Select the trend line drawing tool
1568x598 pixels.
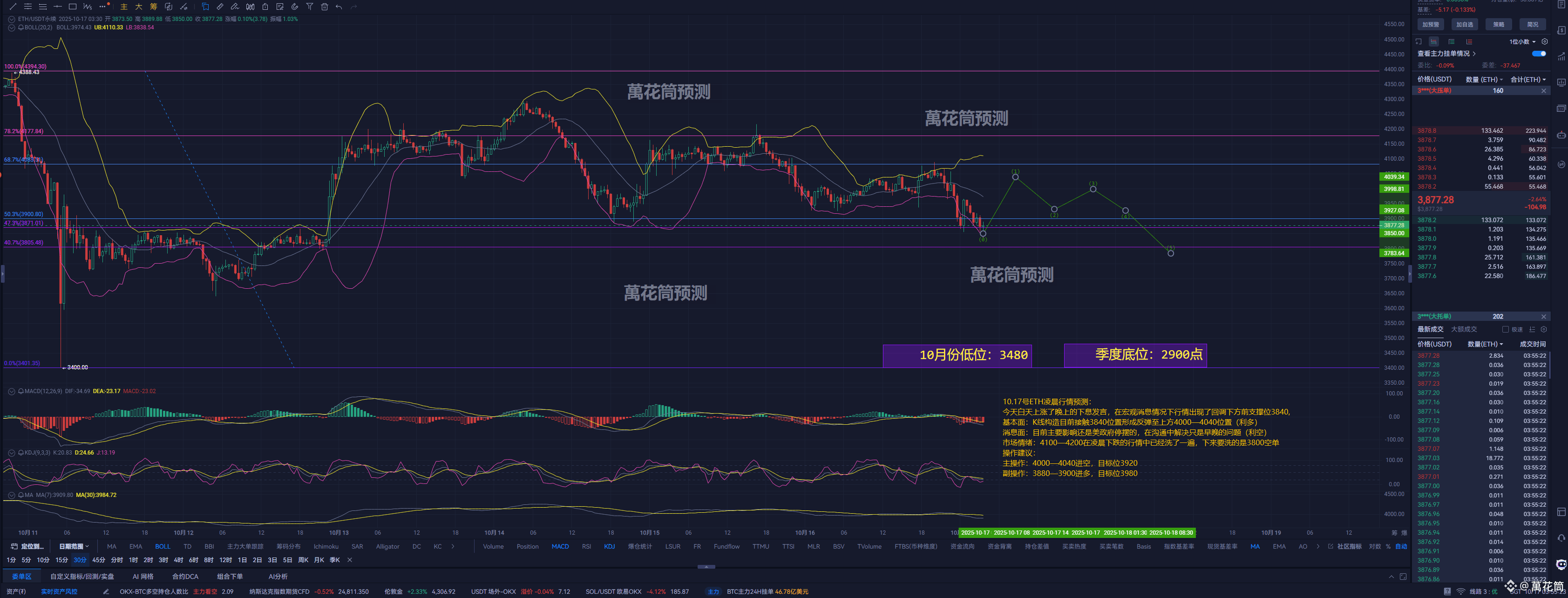point(13,7)
